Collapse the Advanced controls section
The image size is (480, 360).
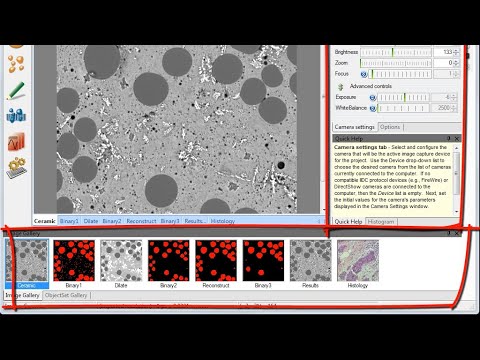click(340, 87)
